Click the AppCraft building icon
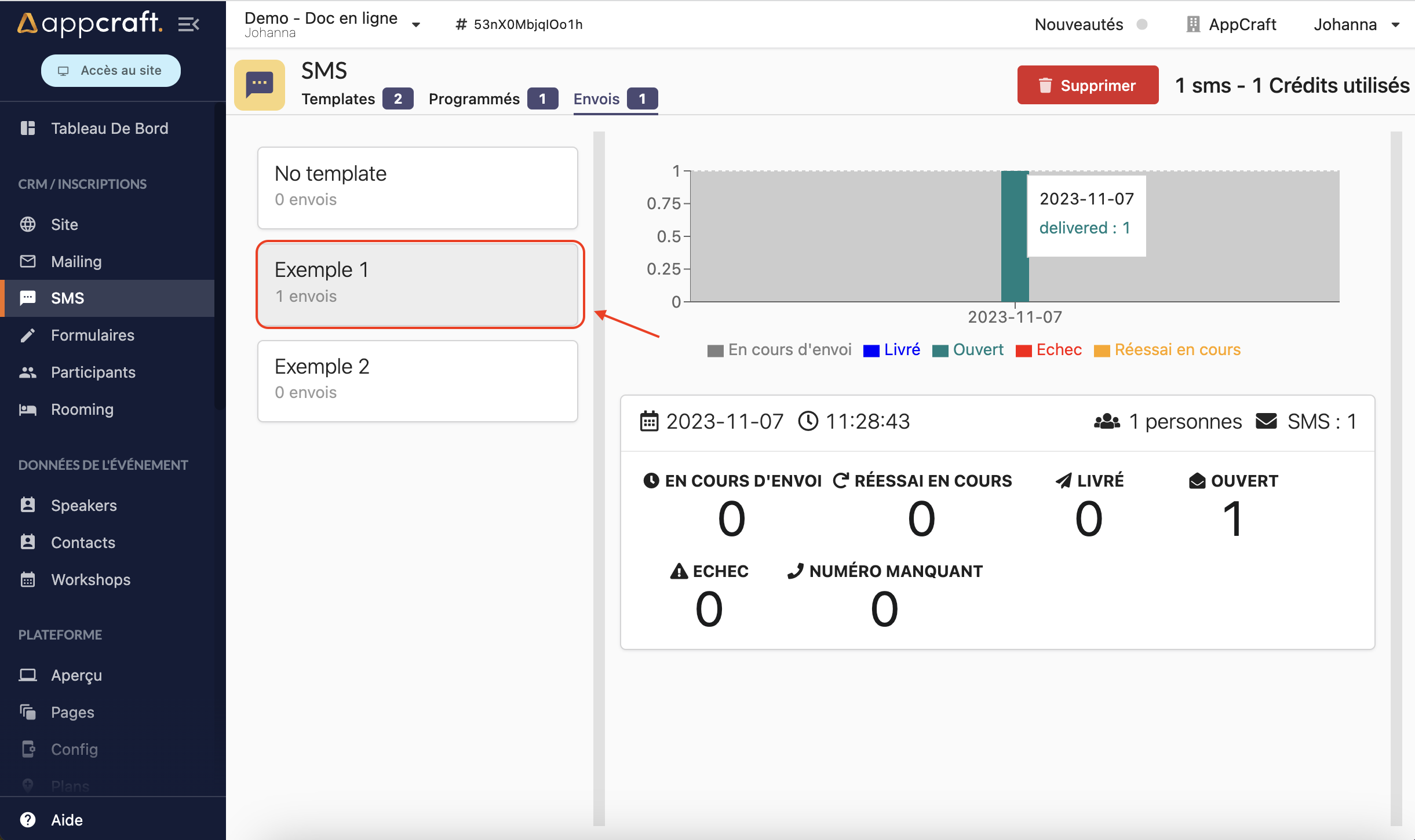 point(1193,24)
